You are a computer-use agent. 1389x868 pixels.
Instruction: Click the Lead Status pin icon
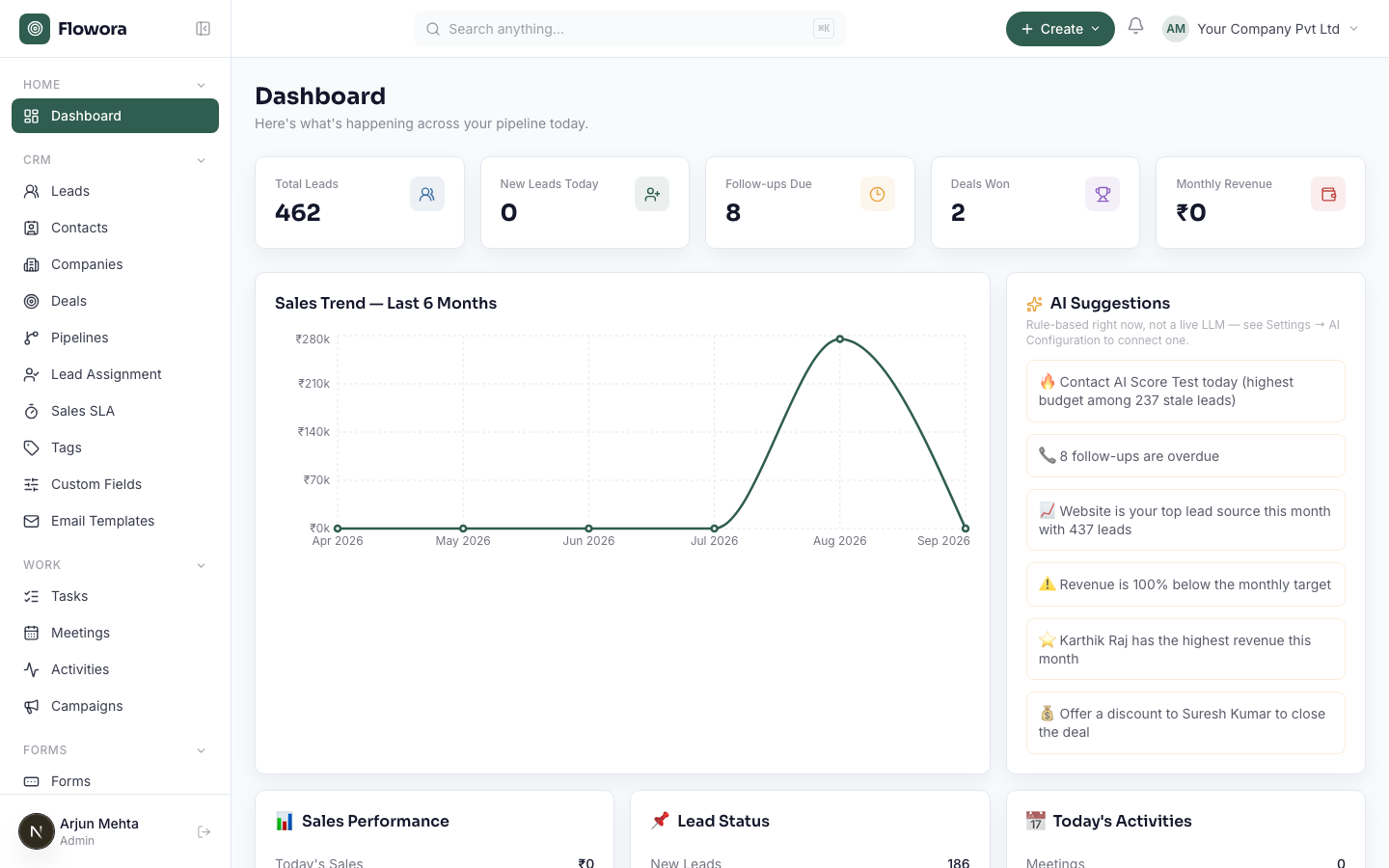tap(660, 821)
